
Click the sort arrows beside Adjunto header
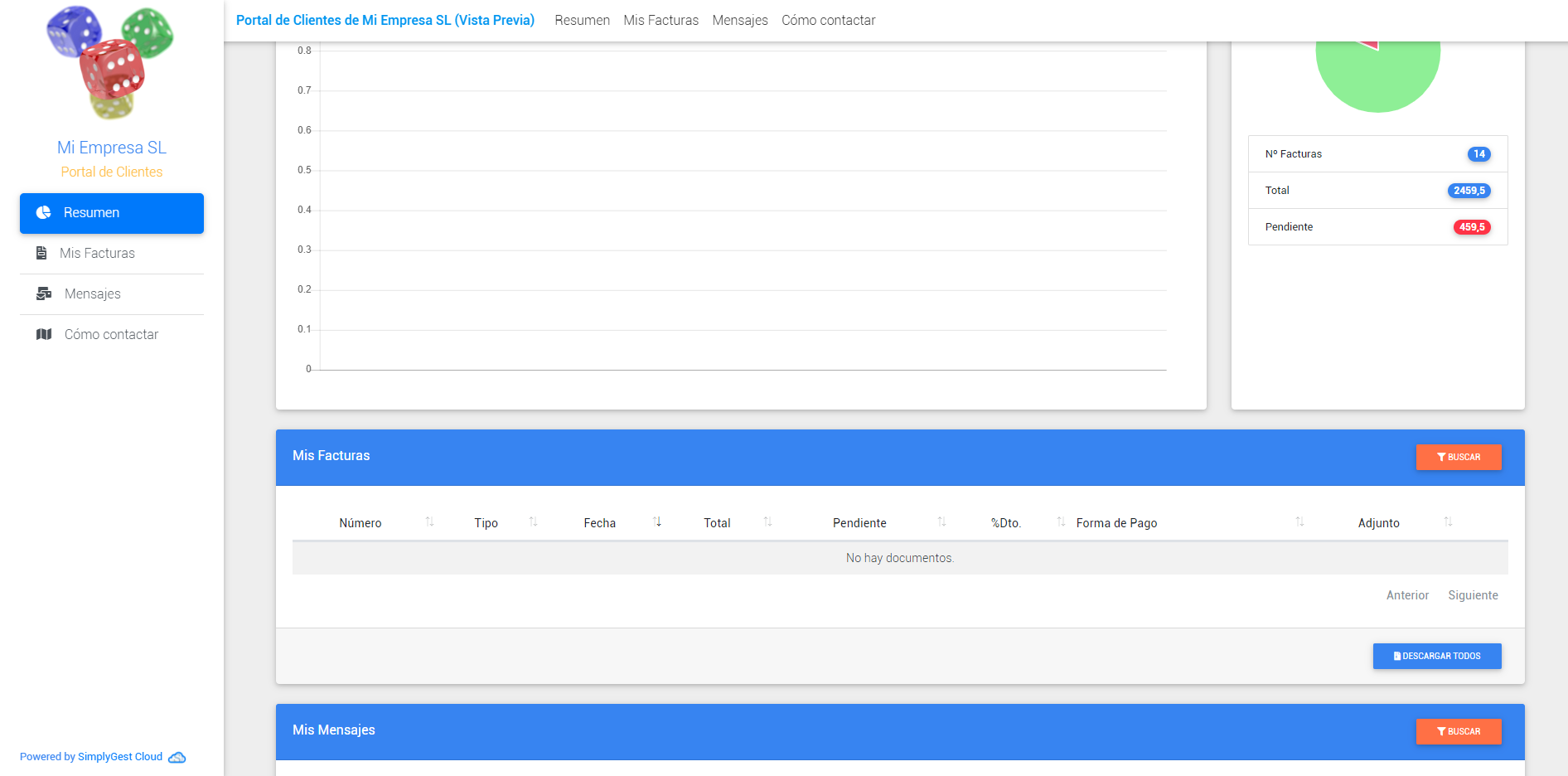coord(1448,522)
